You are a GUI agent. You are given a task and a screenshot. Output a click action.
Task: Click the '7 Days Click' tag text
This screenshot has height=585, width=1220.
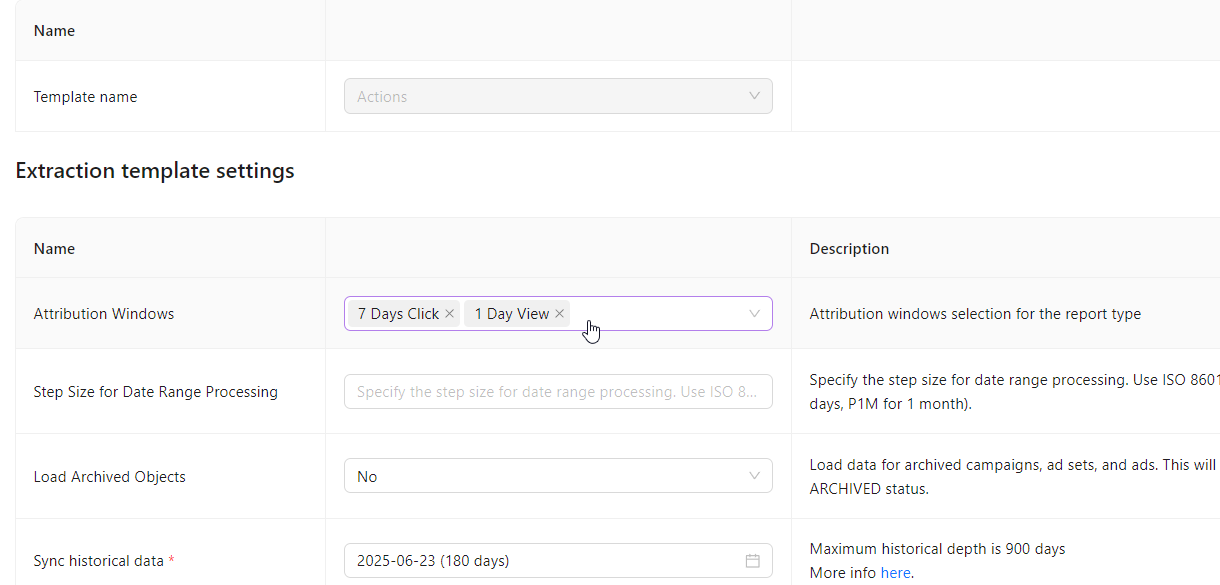398,314
